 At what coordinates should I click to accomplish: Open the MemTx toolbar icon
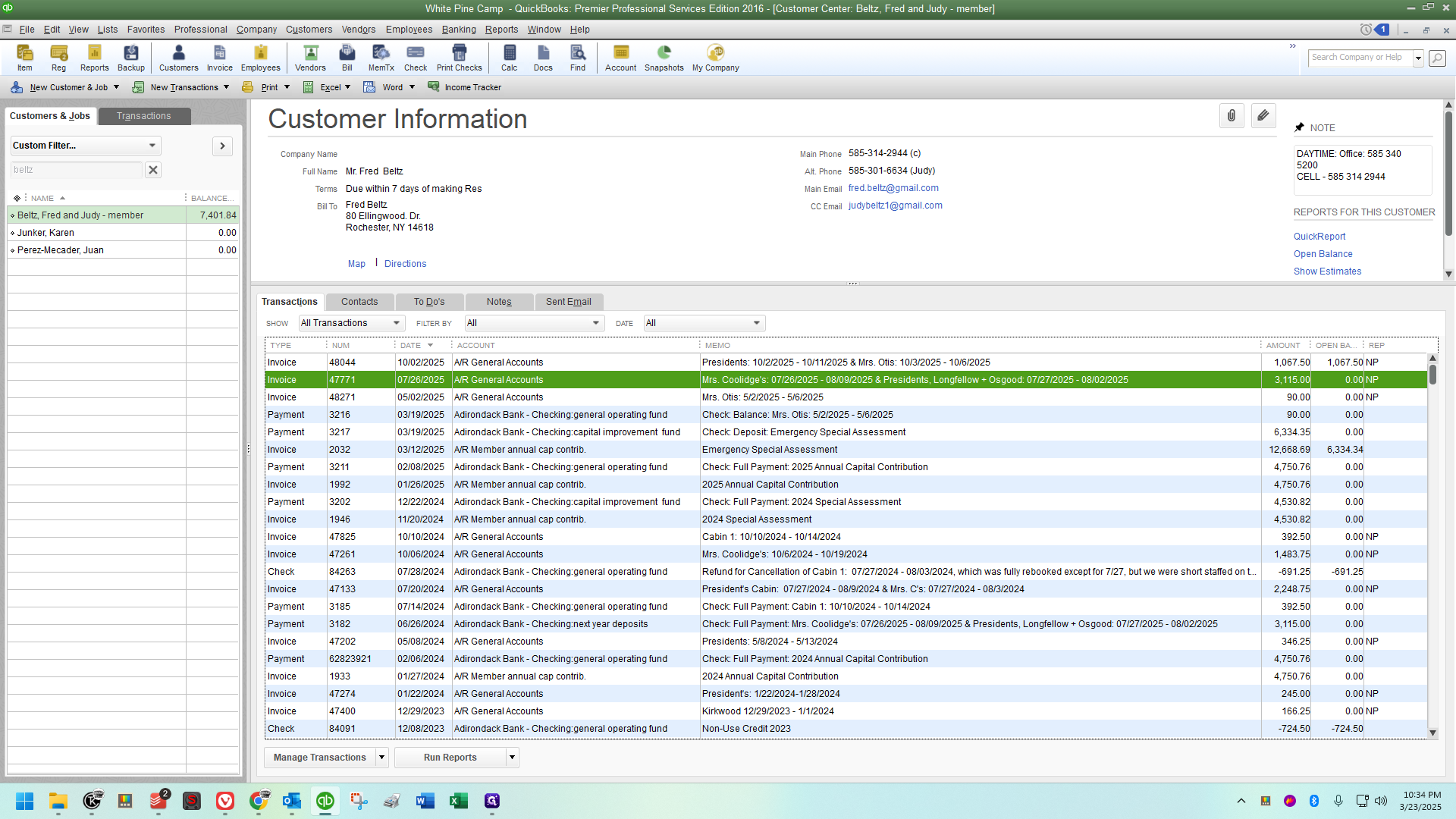point(381,58)
